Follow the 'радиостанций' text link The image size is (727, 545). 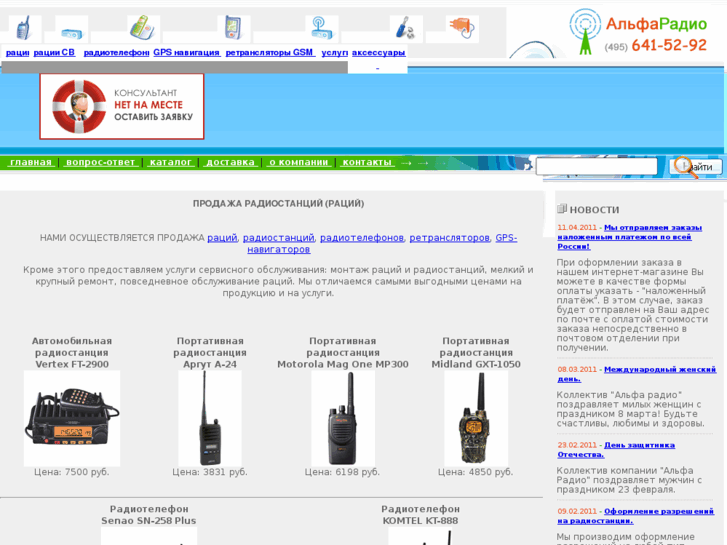(279, 237)
